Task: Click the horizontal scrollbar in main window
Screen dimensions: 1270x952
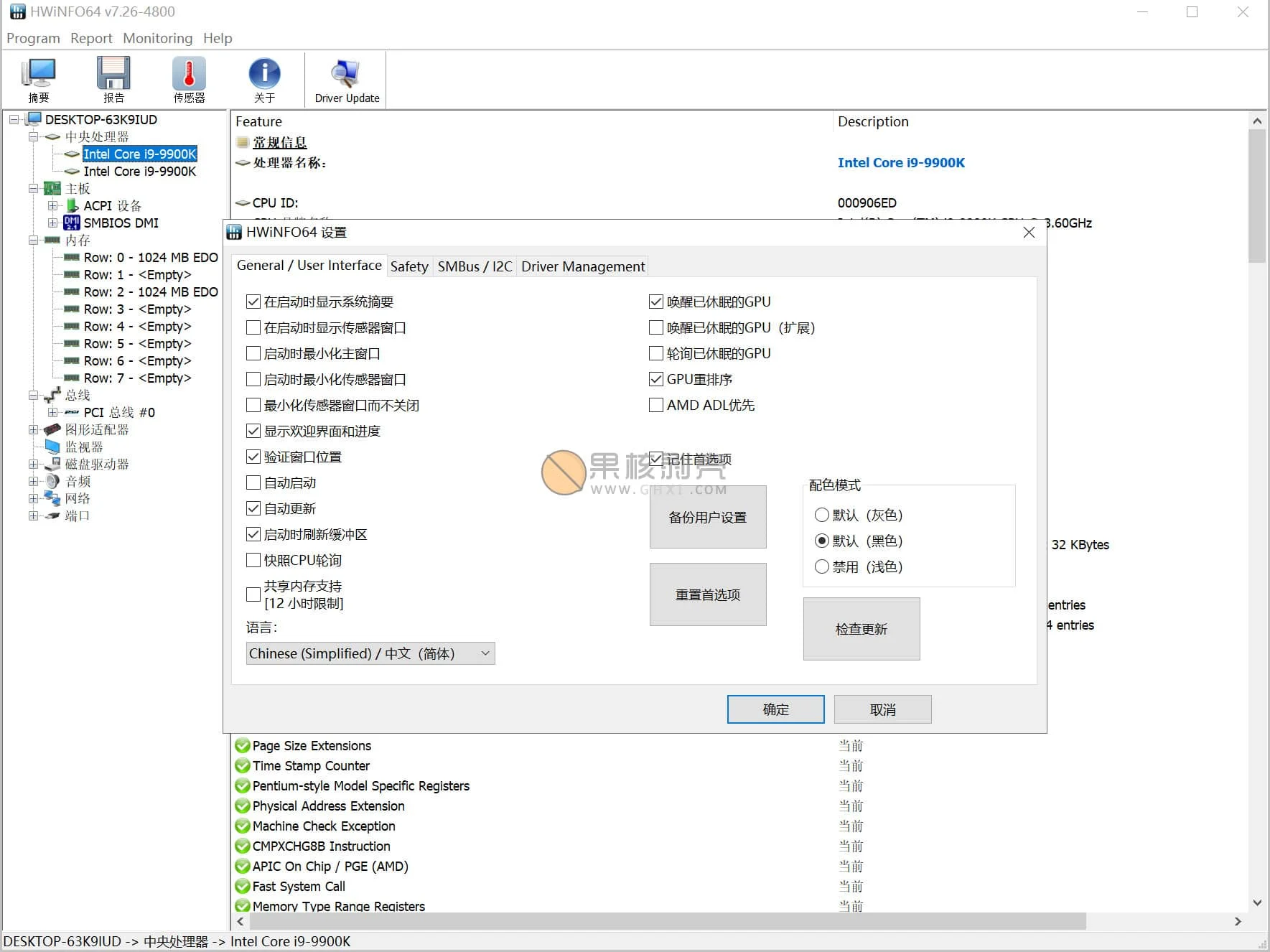Action: [668, 921]
